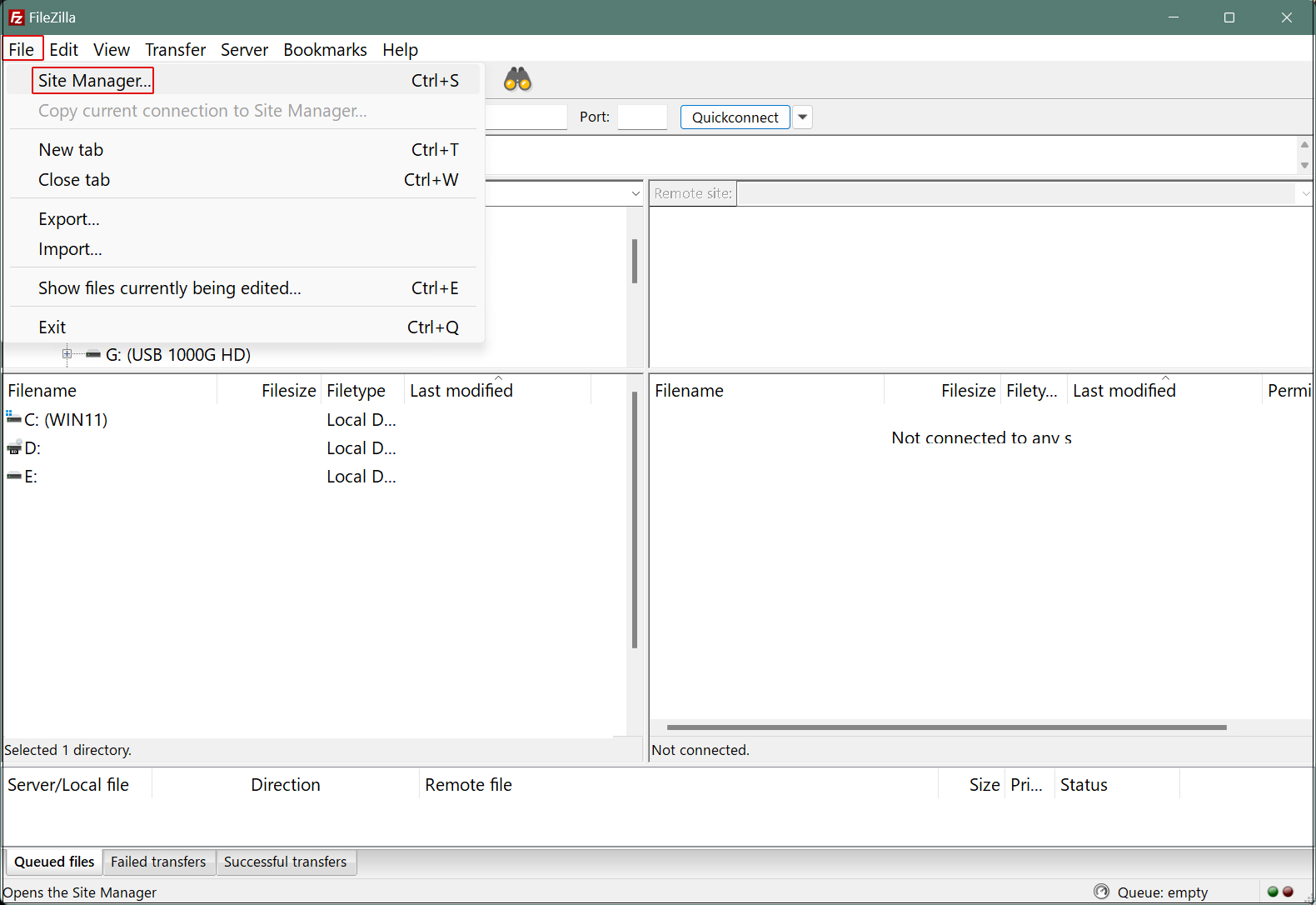This screenshot has width=1316, height=905.
Task: Sort local list by Last modified column
Action: click(497, 391)
